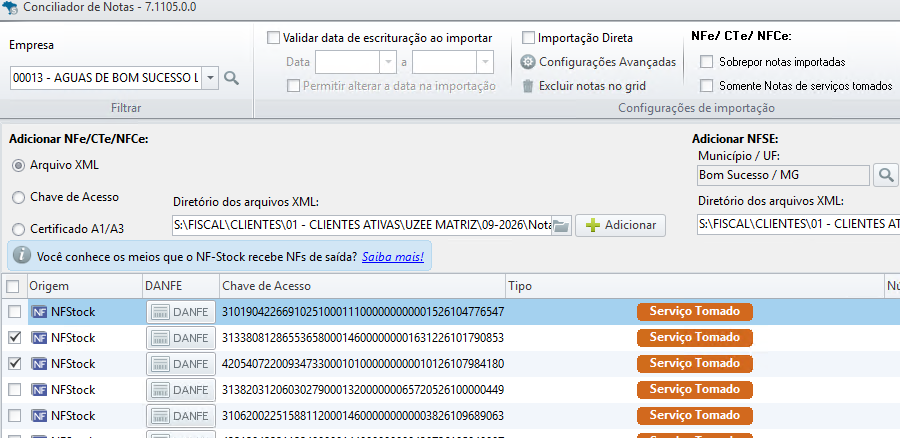
Task: Open DANFE for key ending 7984180
Action: (x=181, y=364)
